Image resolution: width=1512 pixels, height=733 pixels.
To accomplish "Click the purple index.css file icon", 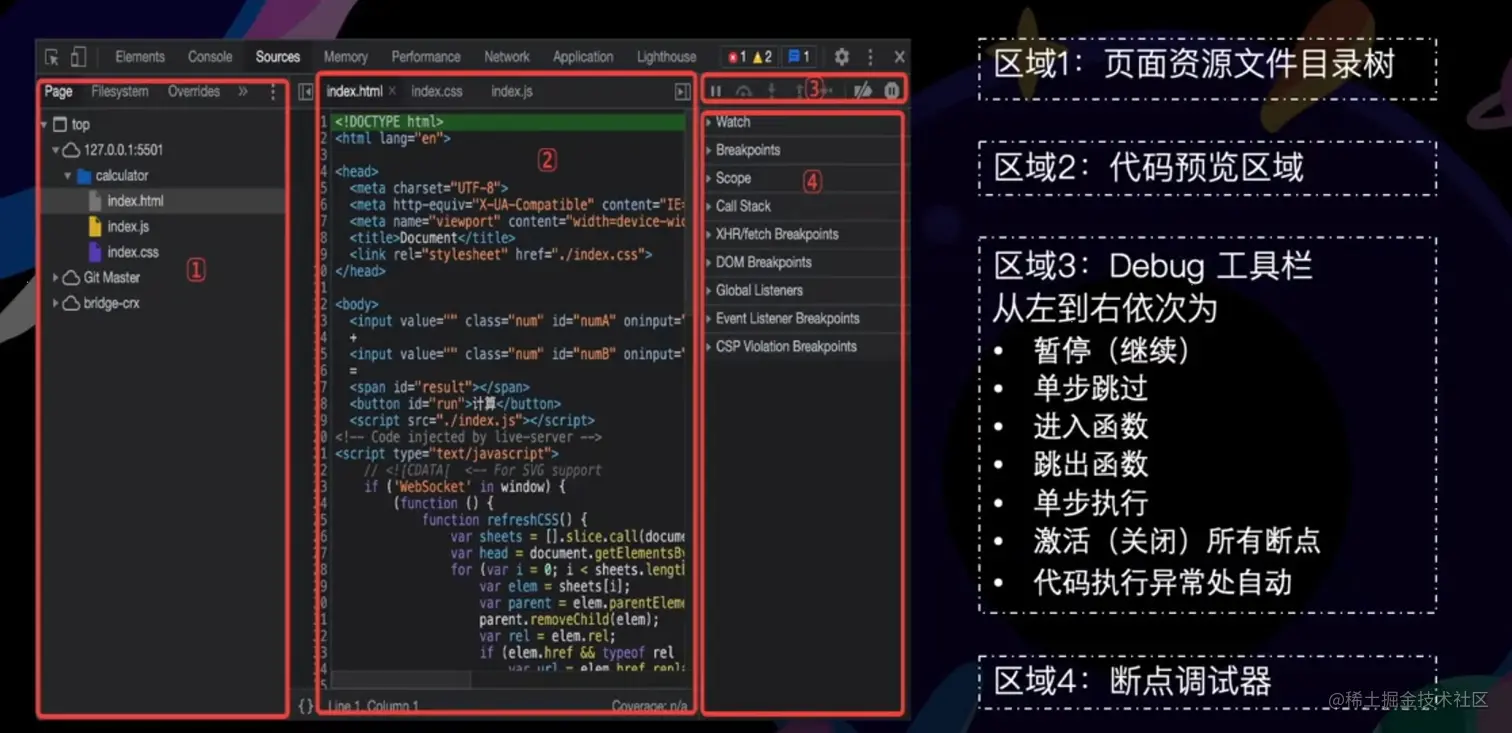I will click(95, 252).
